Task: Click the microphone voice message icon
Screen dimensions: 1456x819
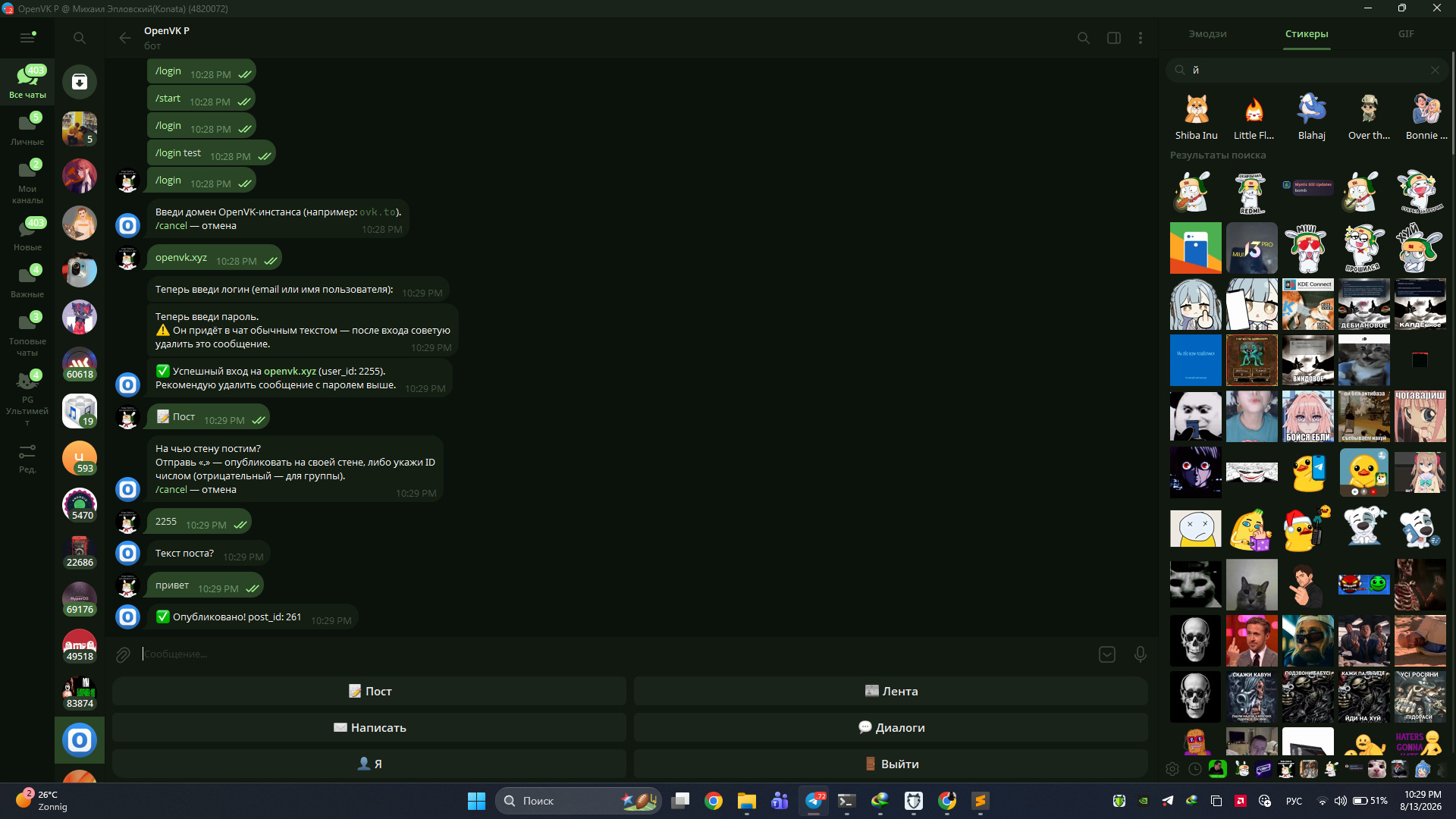Action: (x=1141, y=654)
